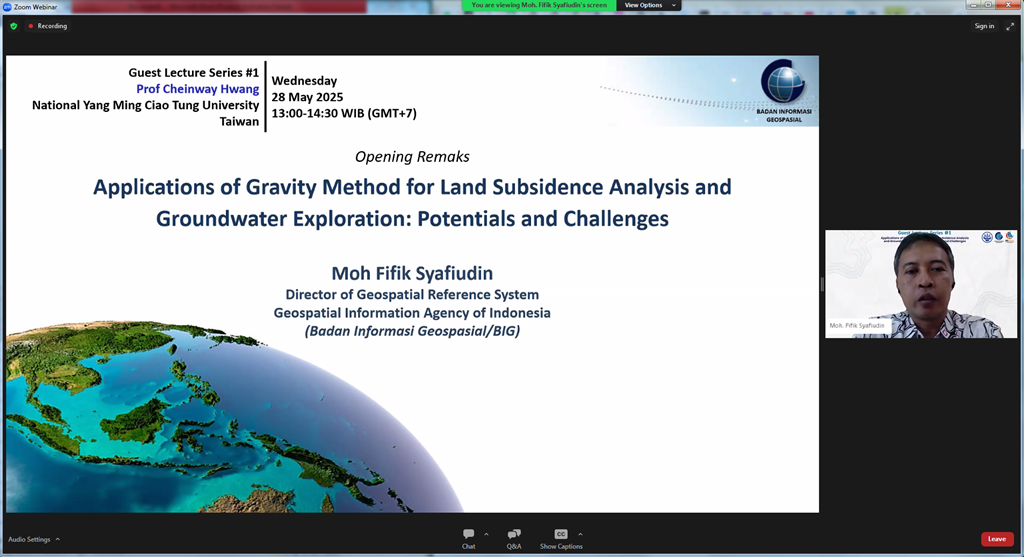
Task: Select Moh. Fifik Syafiudin's video thumbnail
Action: pyautogui.click(x=920, y=284)
